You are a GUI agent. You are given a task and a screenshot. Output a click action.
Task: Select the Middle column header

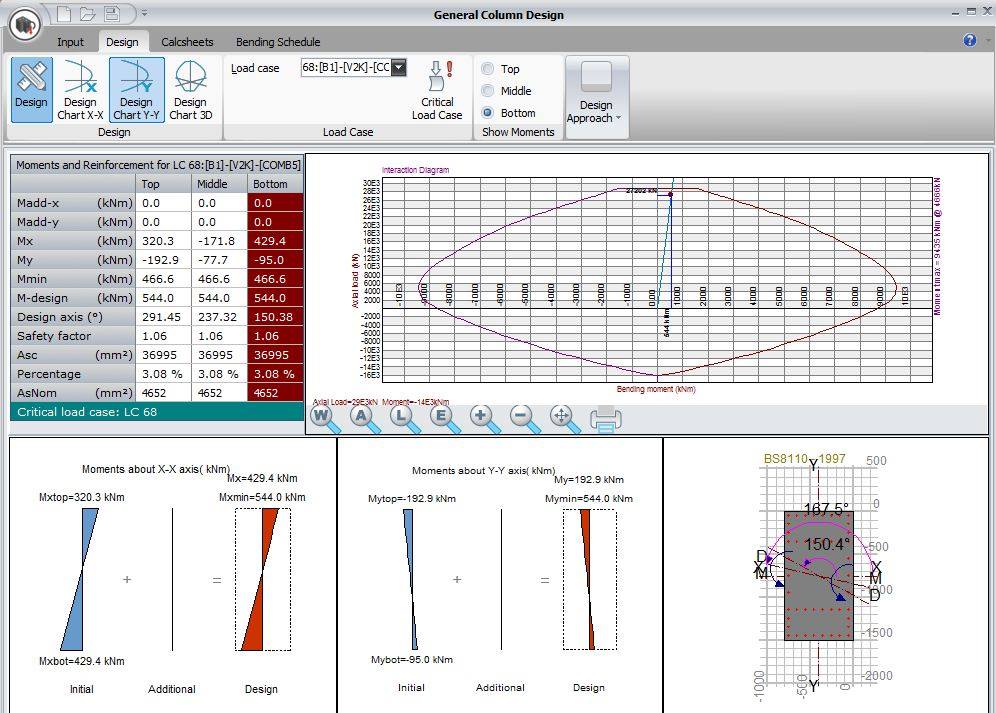click(219, 184)
